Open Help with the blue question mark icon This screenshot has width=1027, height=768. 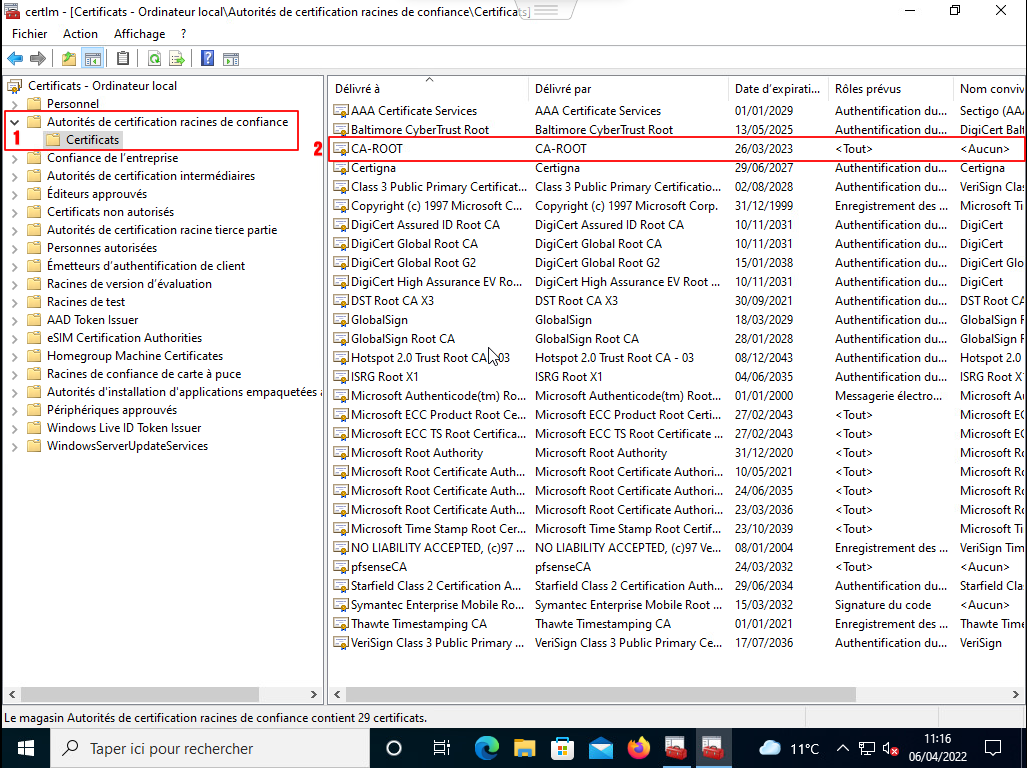207,58
